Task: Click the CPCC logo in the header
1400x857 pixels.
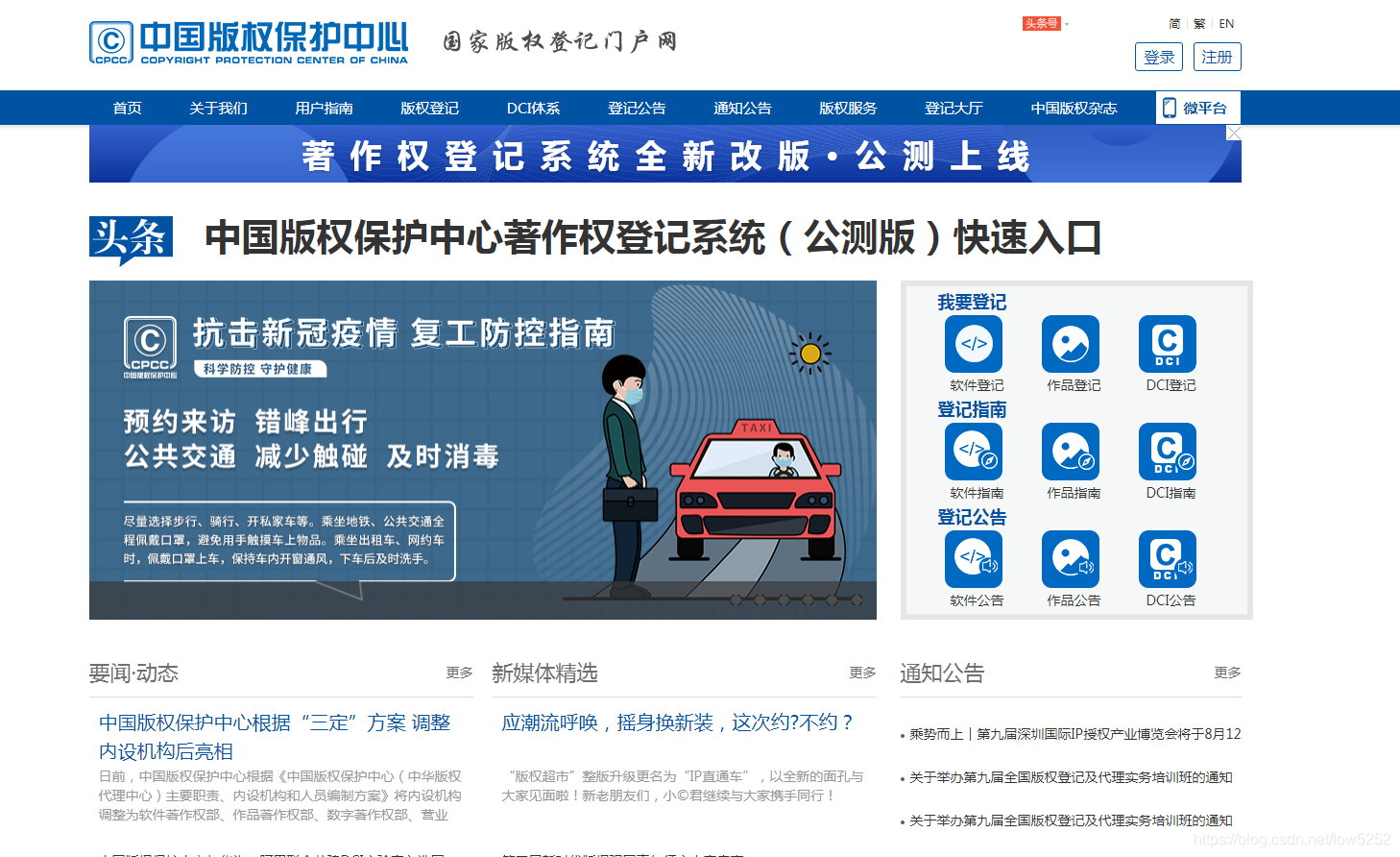Action: (249, 42)
